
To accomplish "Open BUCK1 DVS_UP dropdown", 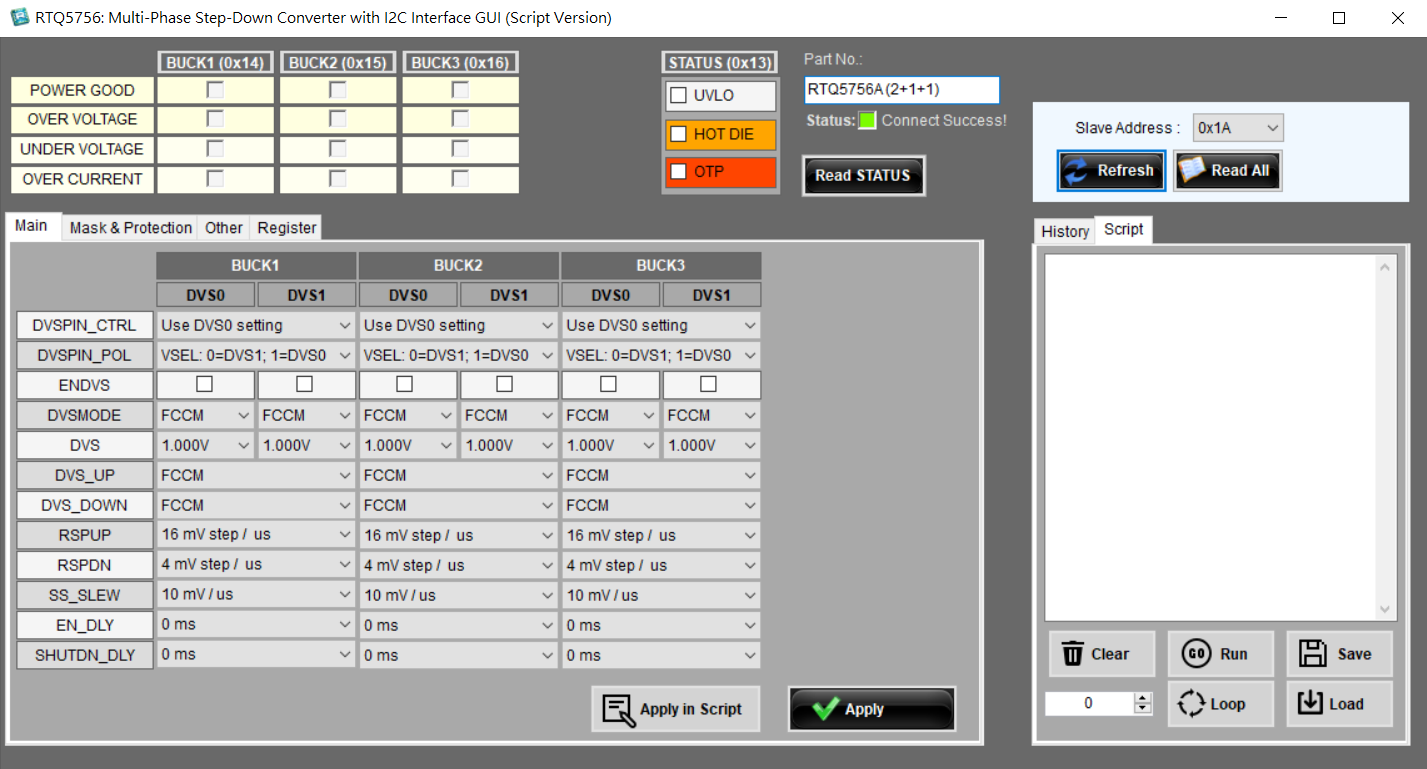I will point(256,475).
